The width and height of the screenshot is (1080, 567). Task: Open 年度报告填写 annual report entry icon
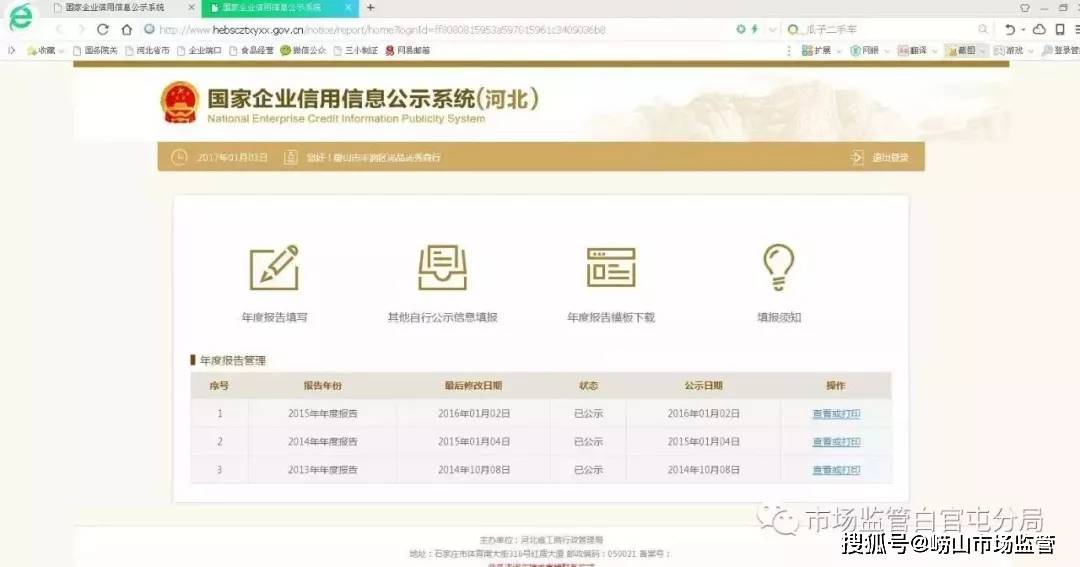coord(274,268)
